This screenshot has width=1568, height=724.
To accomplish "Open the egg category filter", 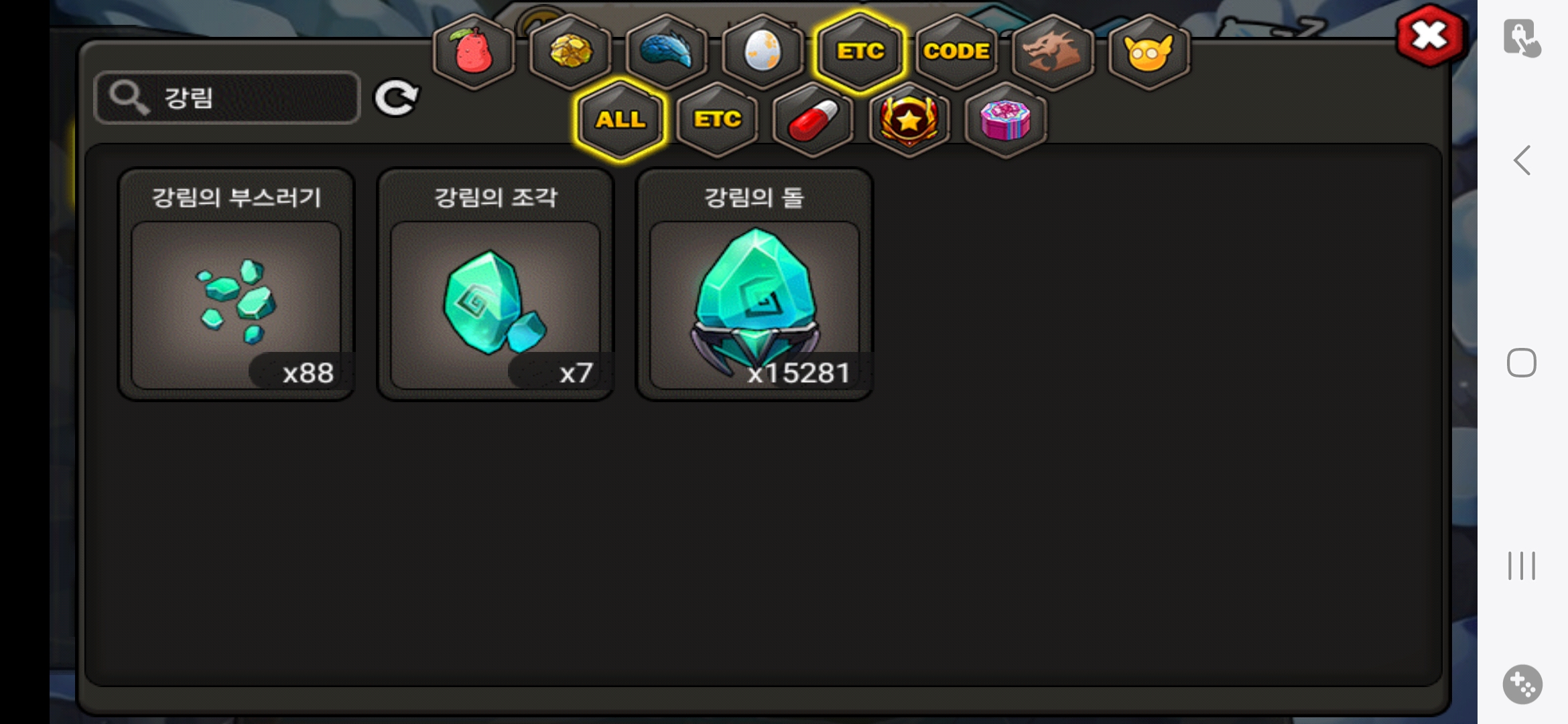I will (763, 51).
